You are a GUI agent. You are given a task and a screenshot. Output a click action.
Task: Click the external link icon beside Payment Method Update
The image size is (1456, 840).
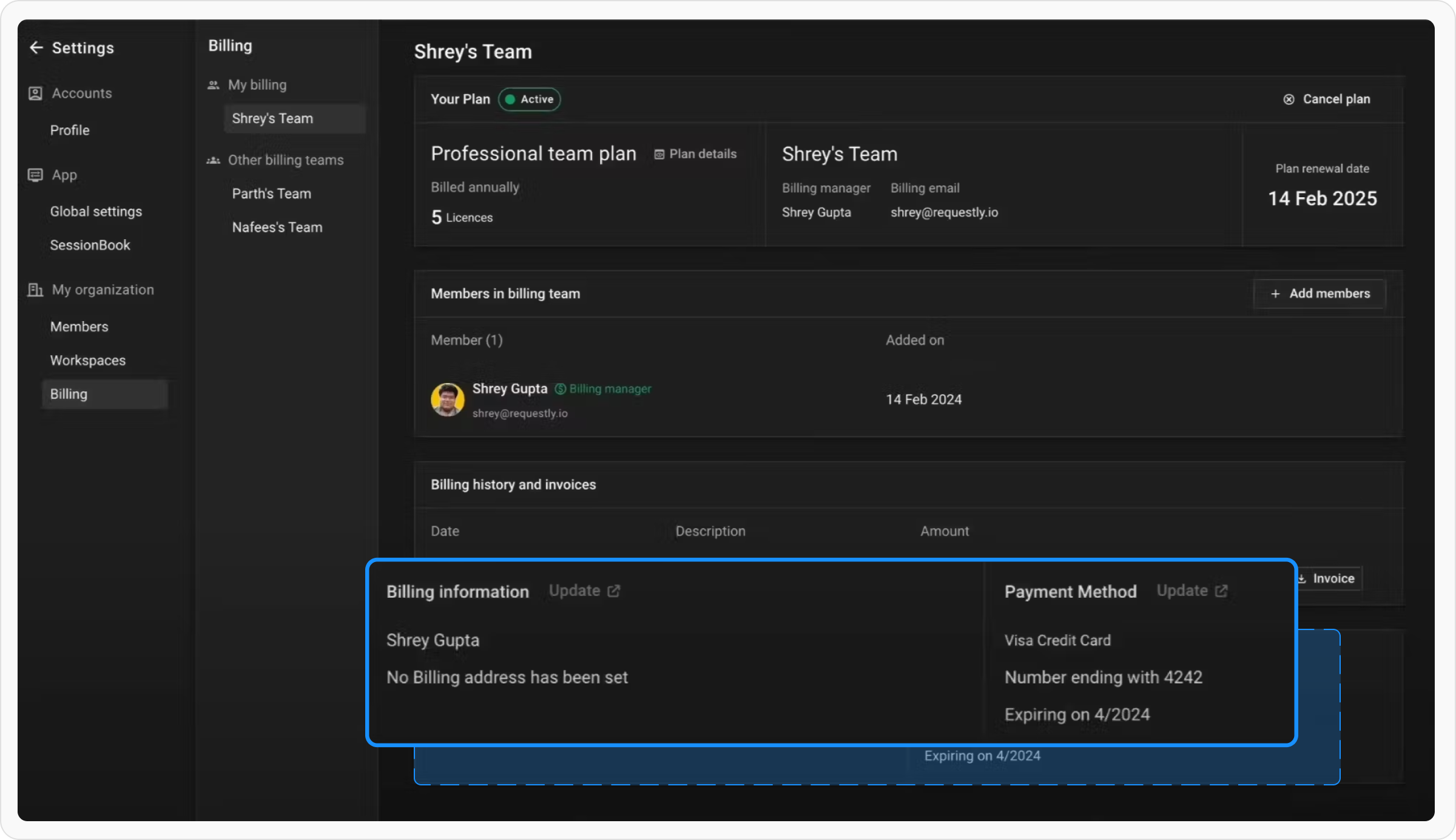(1222, 591)
